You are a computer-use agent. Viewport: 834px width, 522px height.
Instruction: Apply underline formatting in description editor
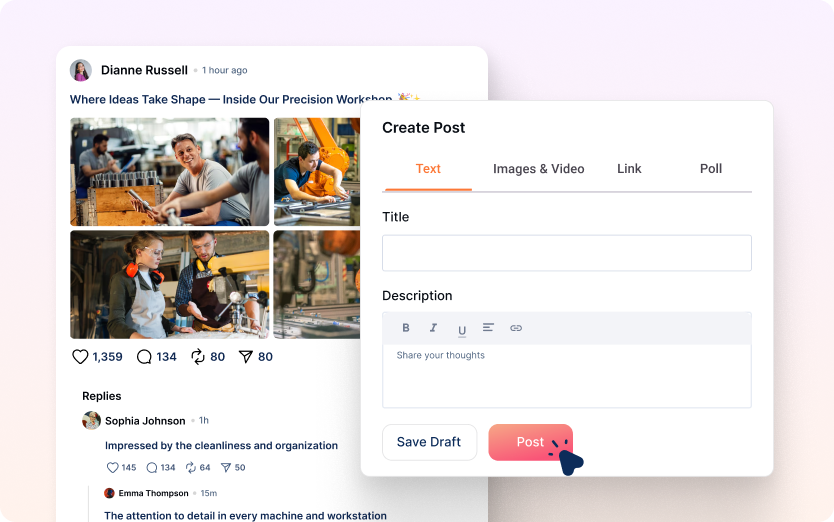[461, 329]
